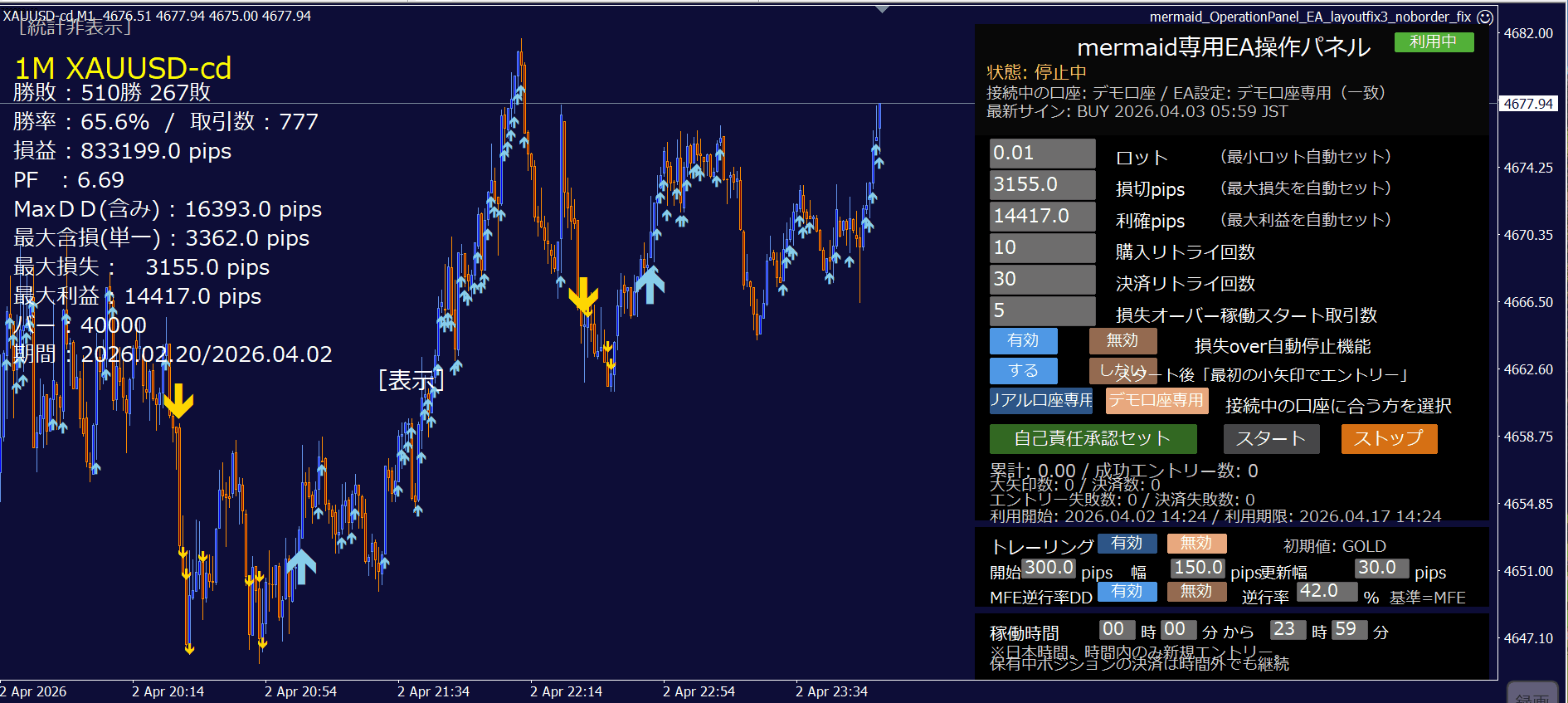Click the orange ストップ button
1568x703 pixels.
(1389, 438)
